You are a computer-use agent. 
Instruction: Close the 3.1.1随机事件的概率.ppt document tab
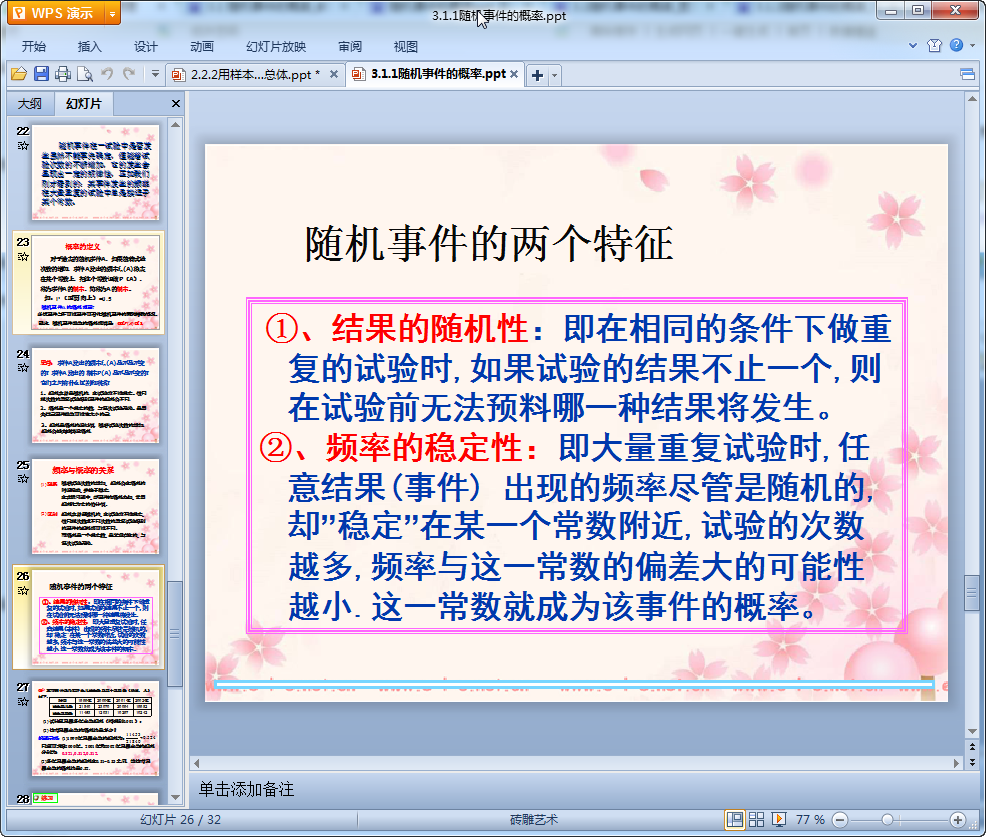pyautogui.click(x=514, y=74)
